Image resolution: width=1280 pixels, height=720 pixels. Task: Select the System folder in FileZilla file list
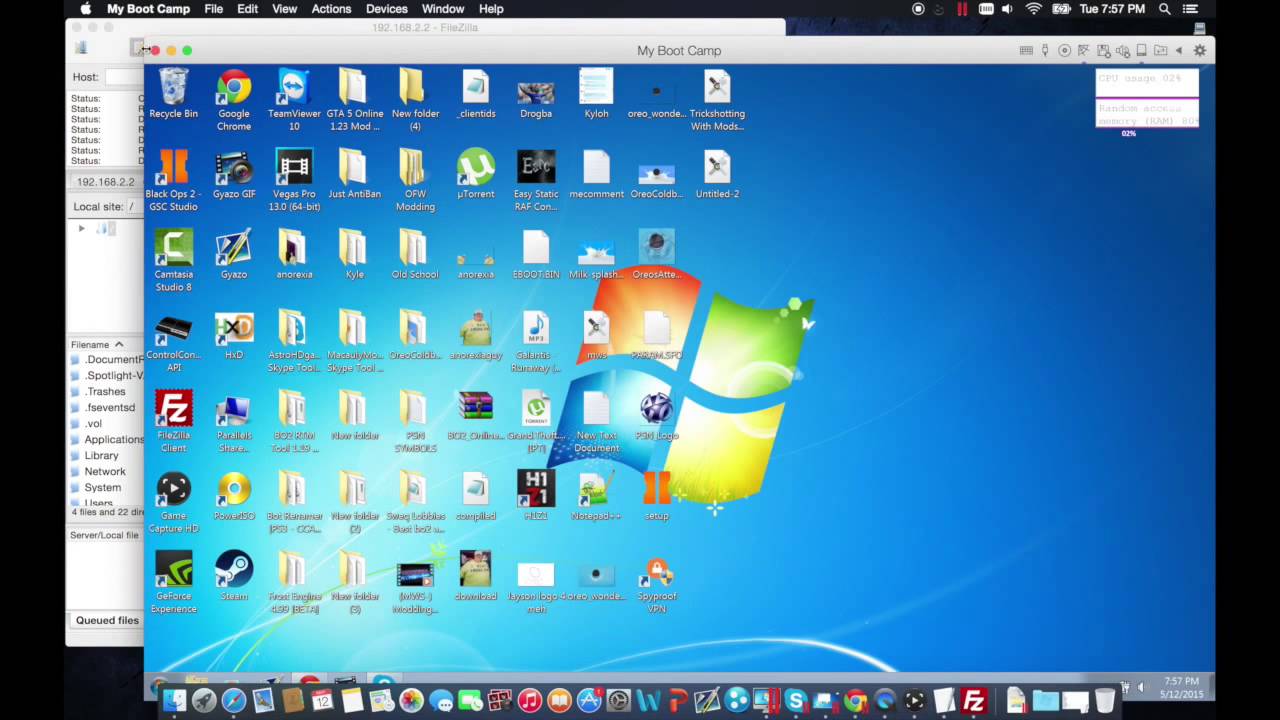coord(103,488)
